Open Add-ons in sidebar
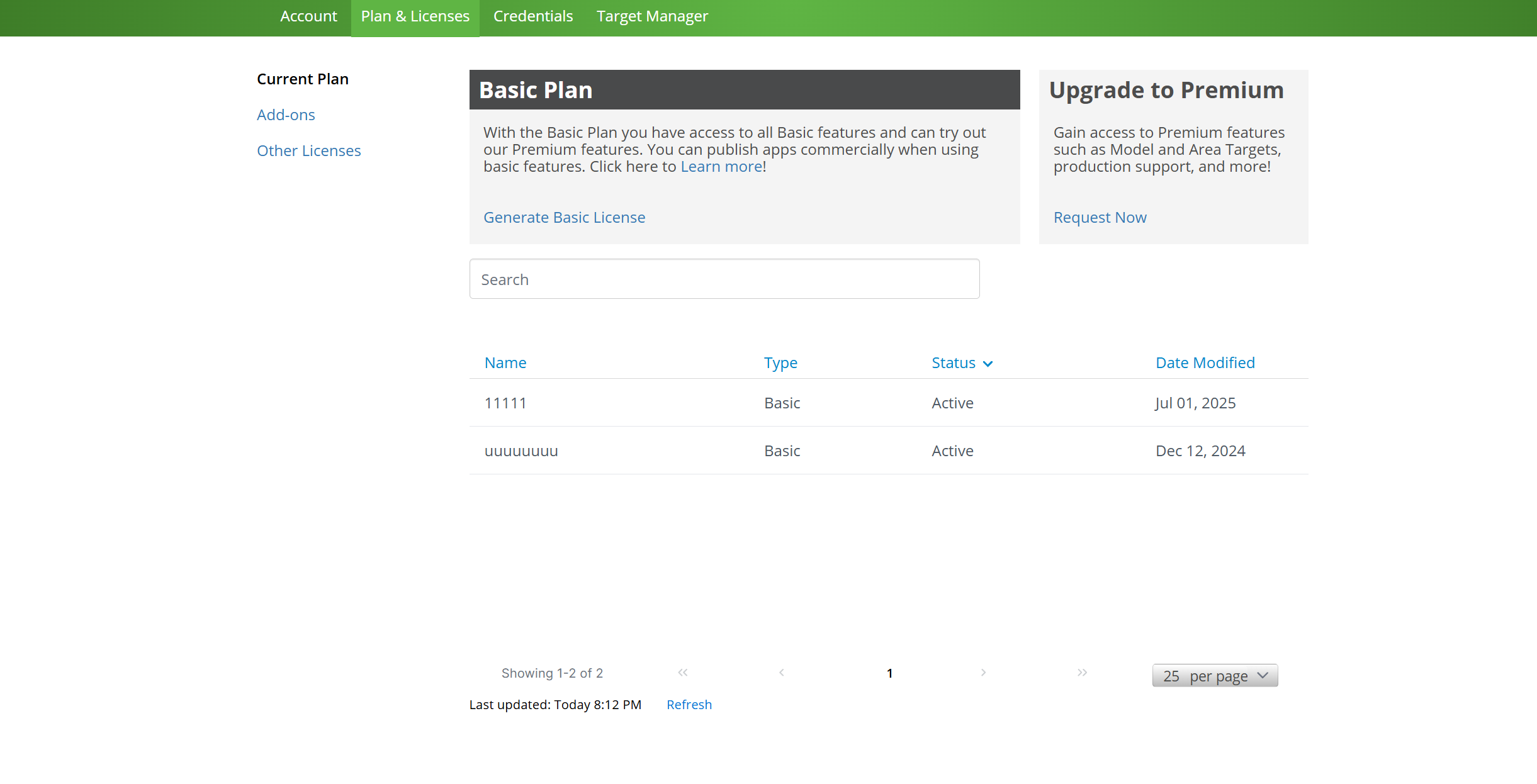Viewport: 1537px width, 784px height. pos(286,115)
